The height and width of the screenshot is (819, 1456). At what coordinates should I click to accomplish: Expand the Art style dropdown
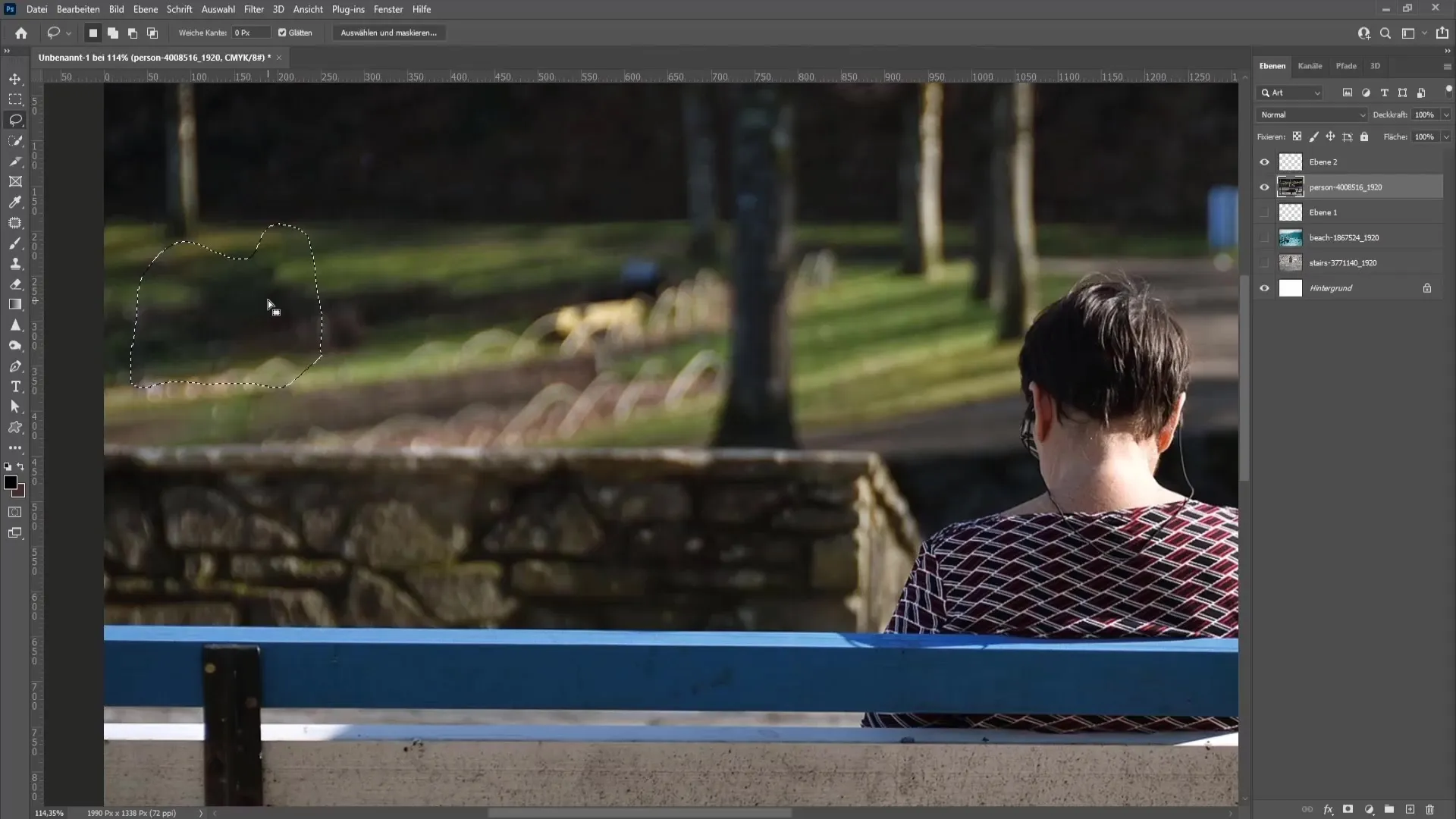(x=1316, y=92)
